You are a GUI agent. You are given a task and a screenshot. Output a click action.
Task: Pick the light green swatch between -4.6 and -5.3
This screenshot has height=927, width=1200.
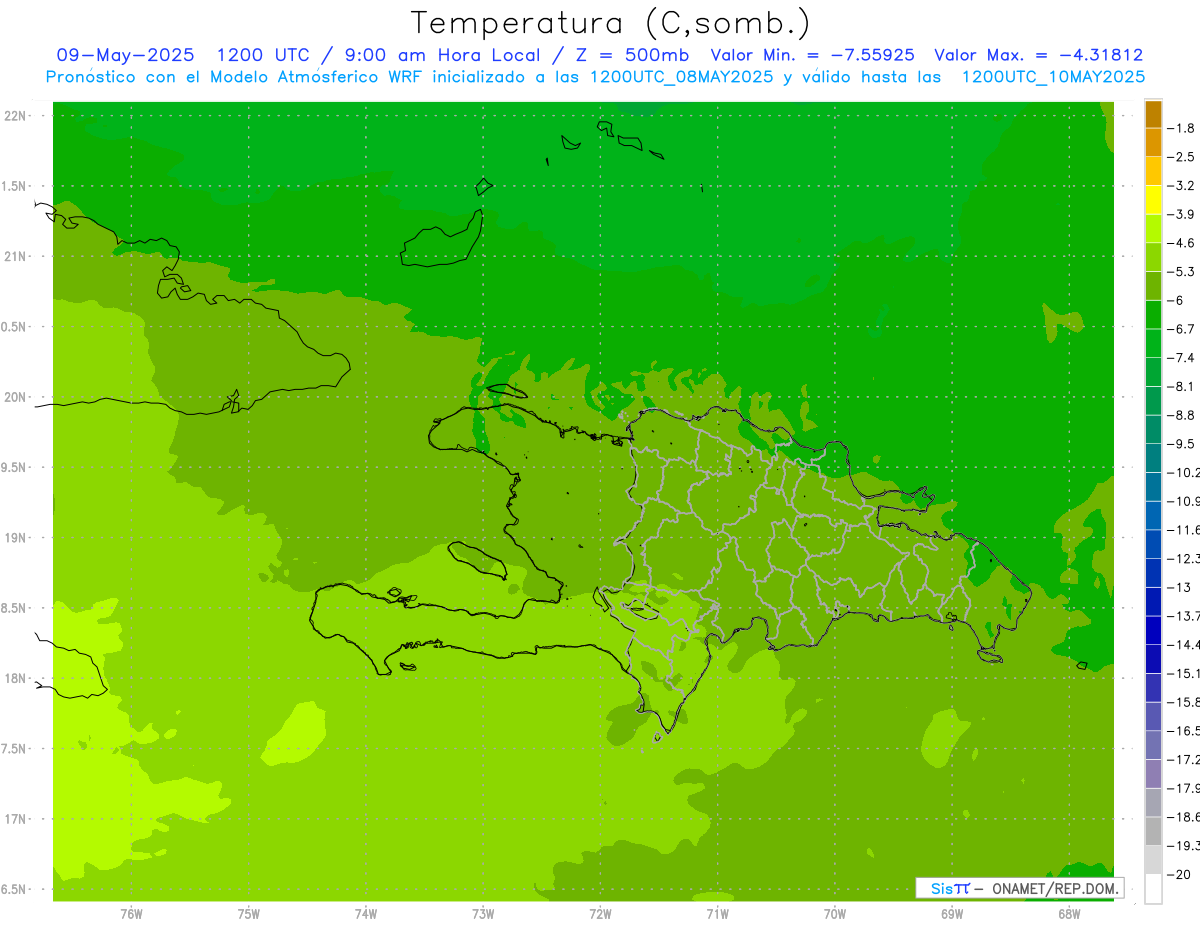[1153, 257]
